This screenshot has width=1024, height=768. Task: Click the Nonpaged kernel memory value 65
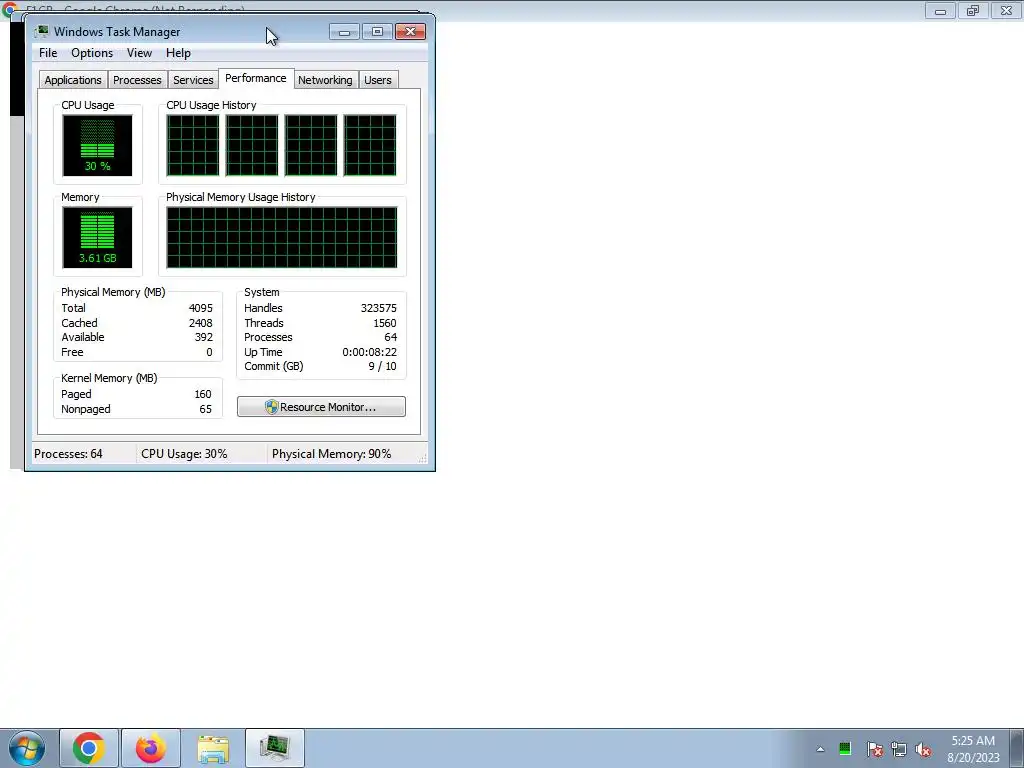pyautogui.click(x=206, y=409)
